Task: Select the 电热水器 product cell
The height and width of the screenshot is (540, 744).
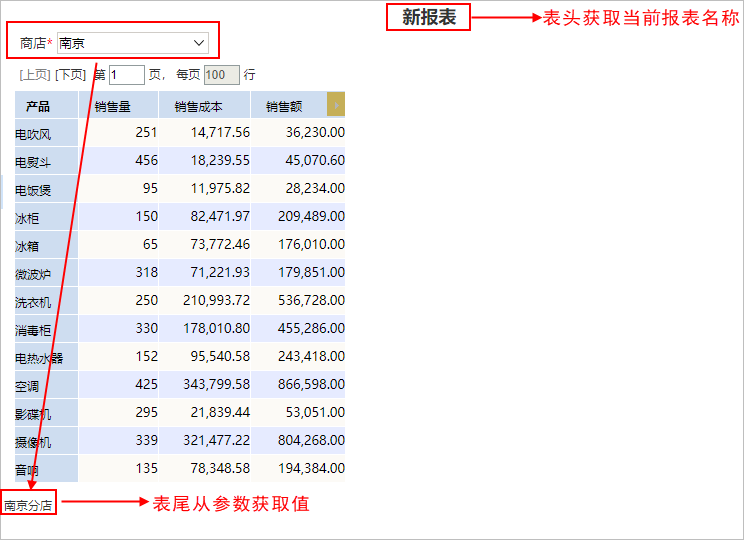Action: 46,357
